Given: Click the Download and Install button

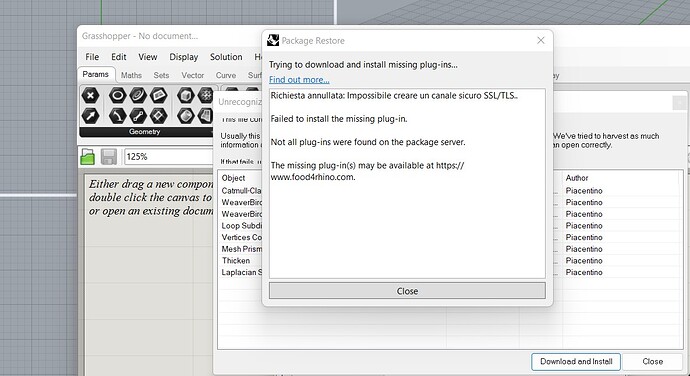Looking at the screenshot, I should click(576, 361).
